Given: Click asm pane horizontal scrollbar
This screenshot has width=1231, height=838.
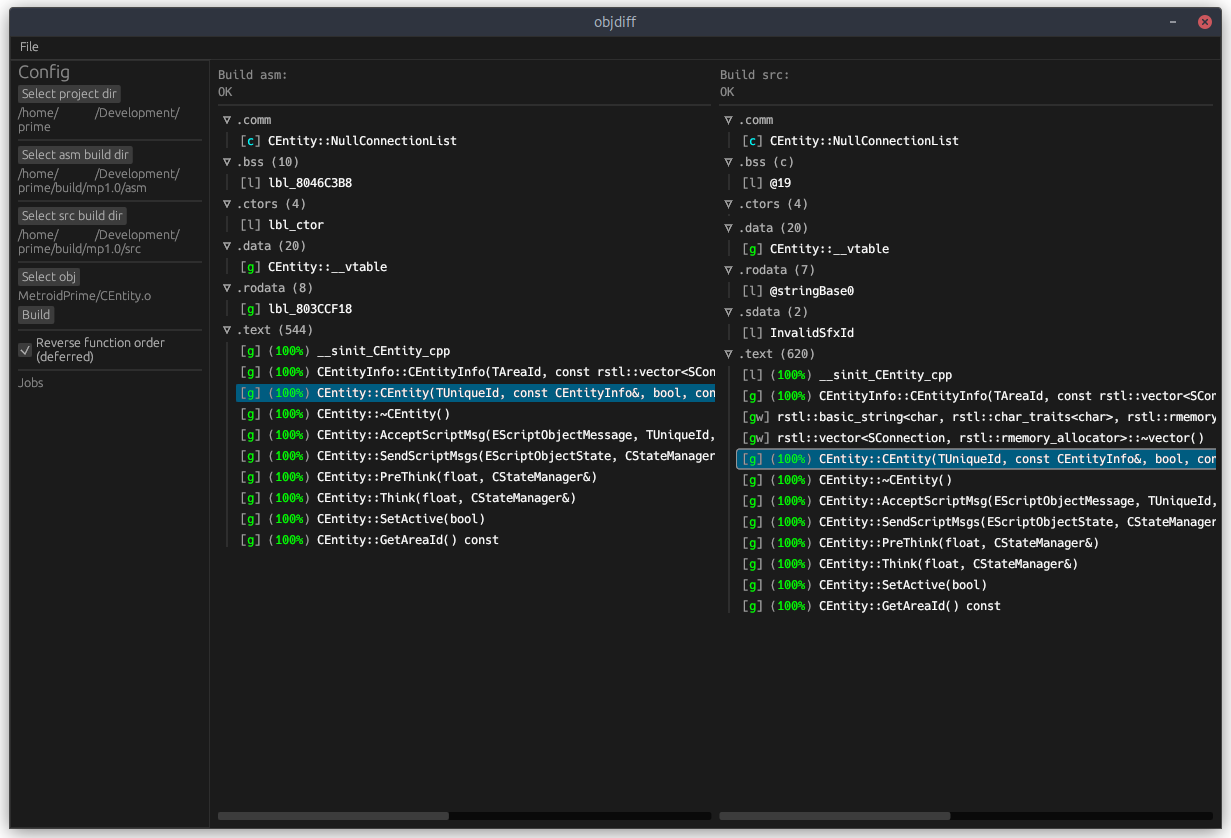Looking at the screenshot, I should coord(333,816).
